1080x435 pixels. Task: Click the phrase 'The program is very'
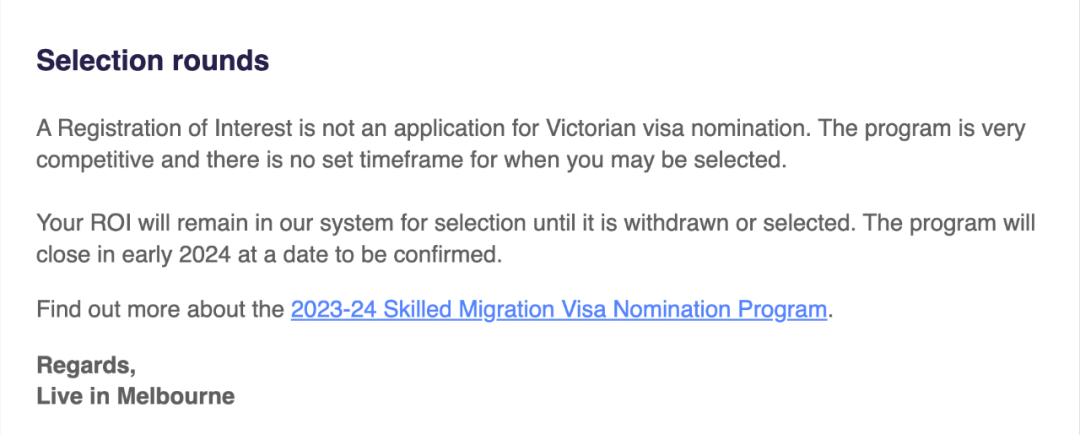point(922,129)
